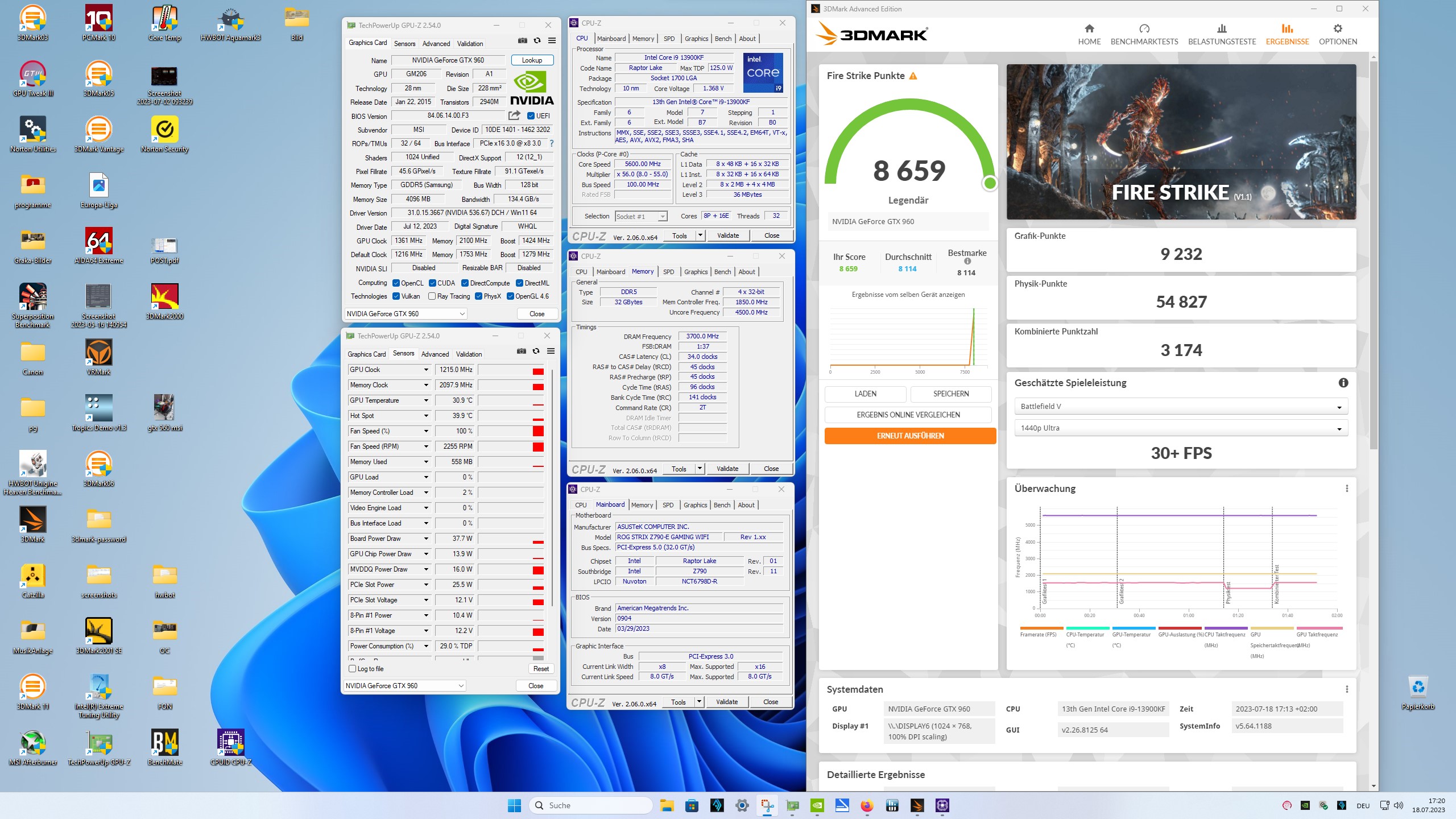1456x819 pixels.
Task: Switch to Validation tab in GPU-Z Sensors window
Action: (x=469, y=354)
